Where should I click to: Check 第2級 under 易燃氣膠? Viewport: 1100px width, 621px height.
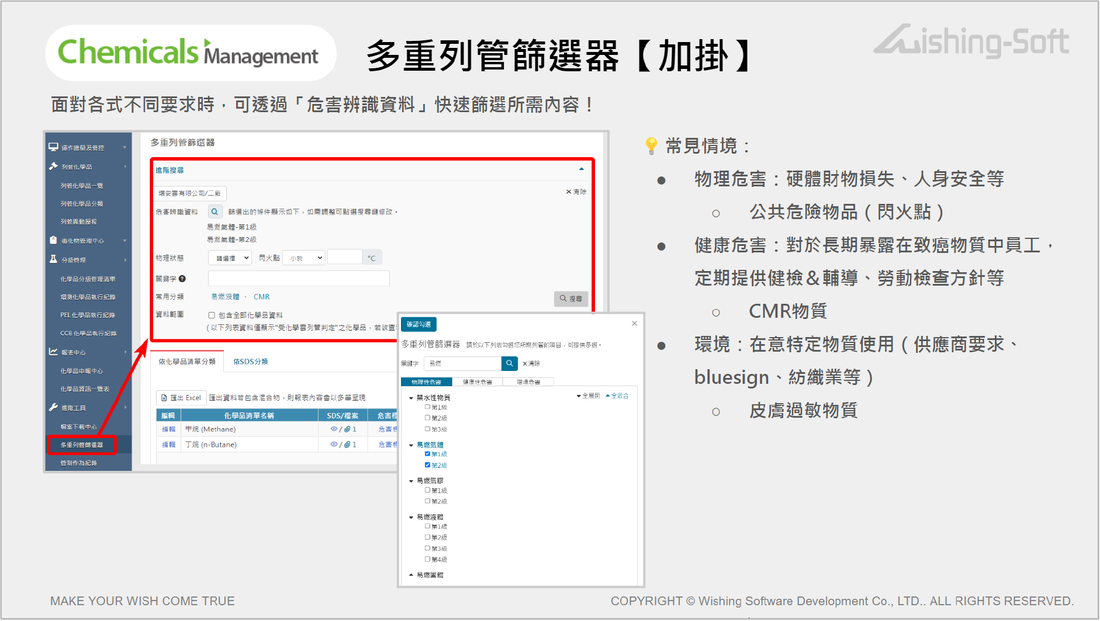tap(427, 501)
